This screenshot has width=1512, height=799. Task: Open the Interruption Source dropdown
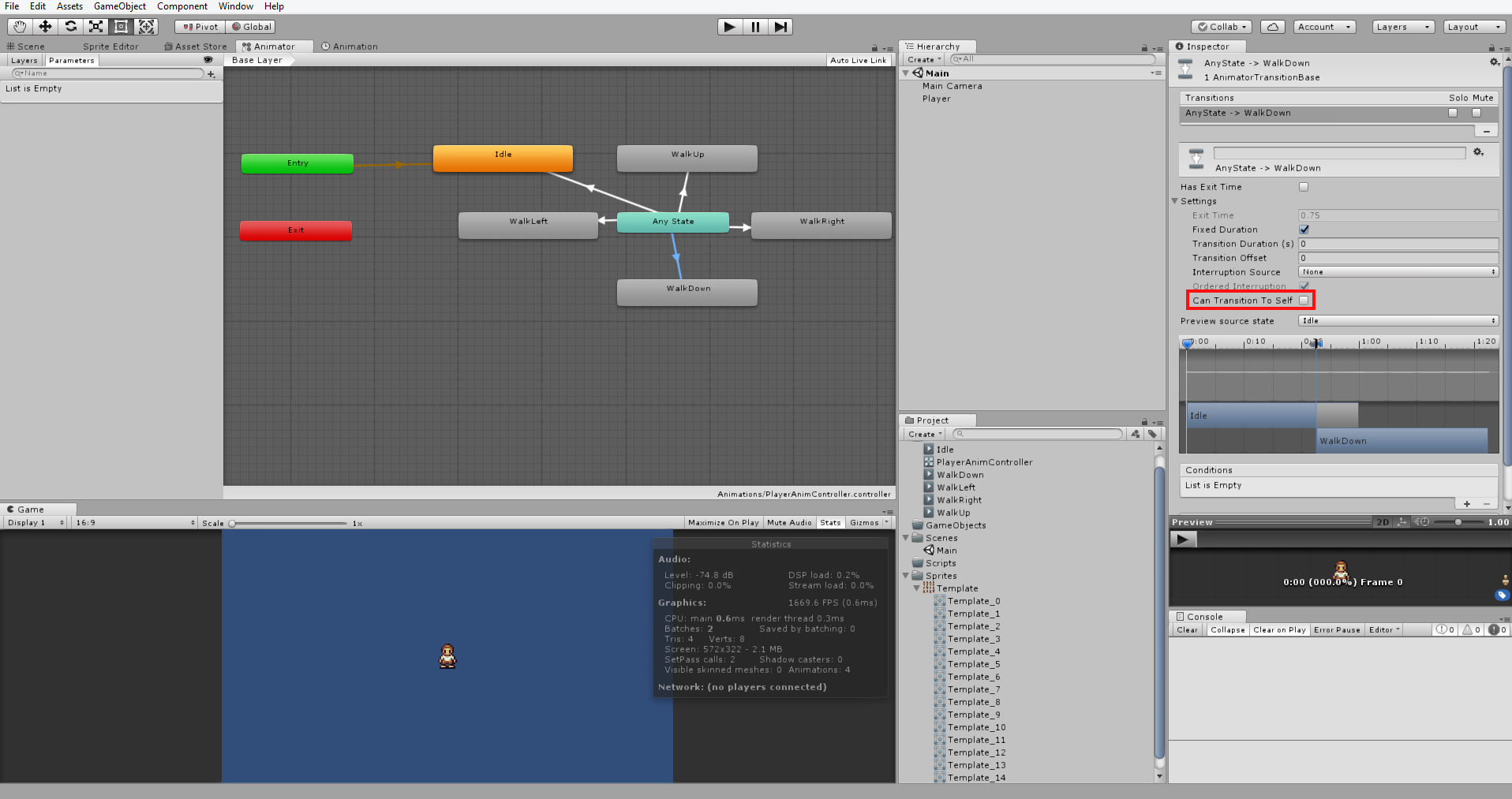coord(1397,271)
